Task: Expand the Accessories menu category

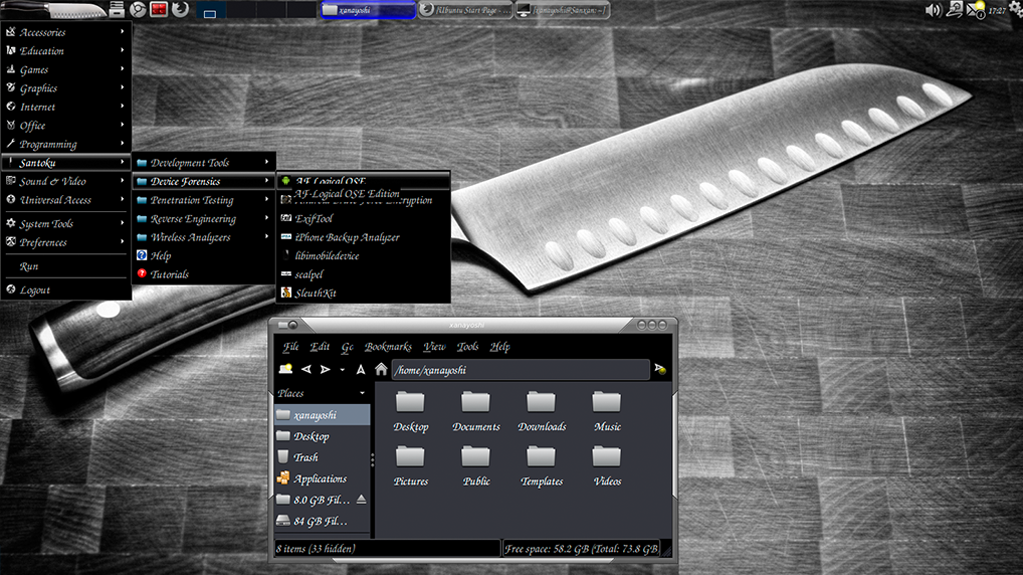Action: click(x=66, y=32)
